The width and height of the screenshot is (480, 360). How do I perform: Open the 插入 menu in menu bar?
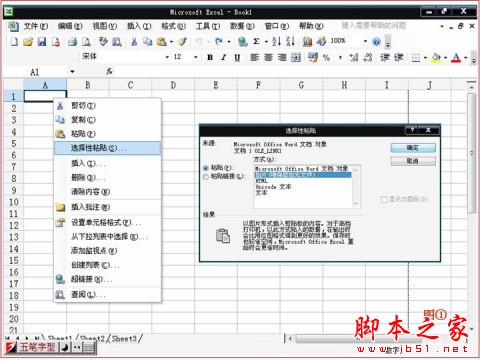tap(139, 26)
